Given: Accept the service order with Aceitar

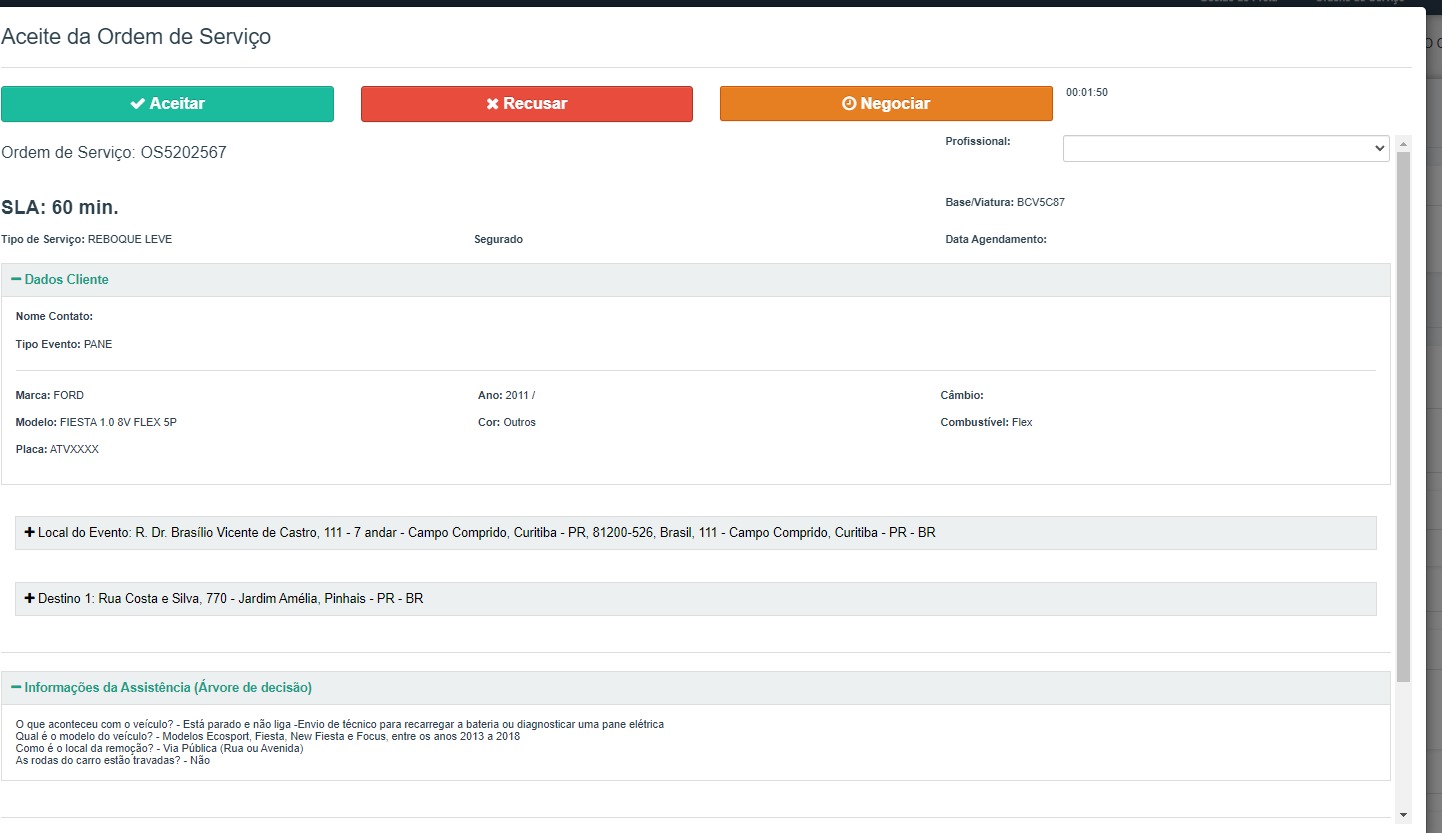Looking at the screenshot, I should 167,104.
